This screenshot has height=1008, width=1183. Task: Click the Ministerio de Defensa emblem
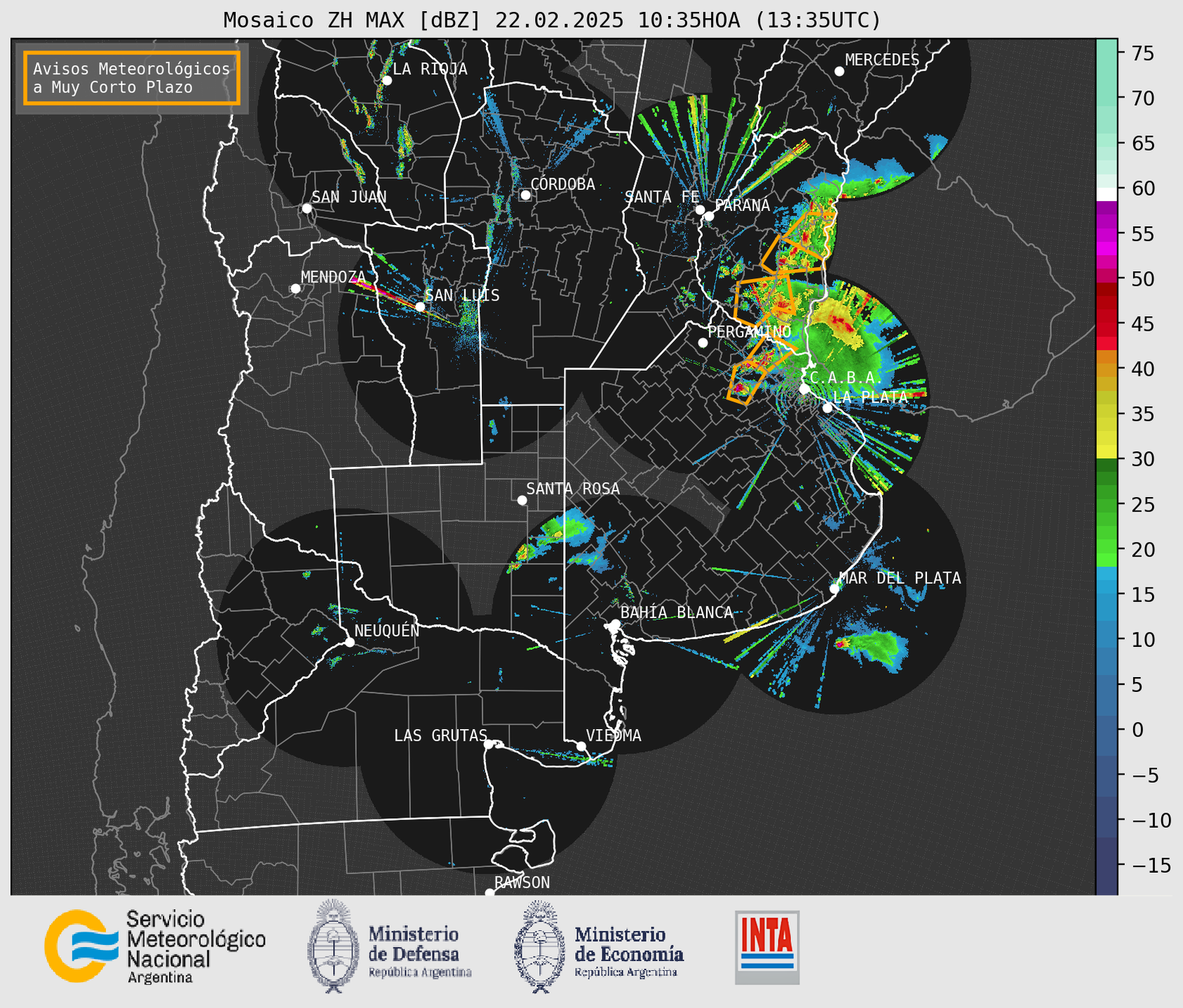(x=334, y=946)
